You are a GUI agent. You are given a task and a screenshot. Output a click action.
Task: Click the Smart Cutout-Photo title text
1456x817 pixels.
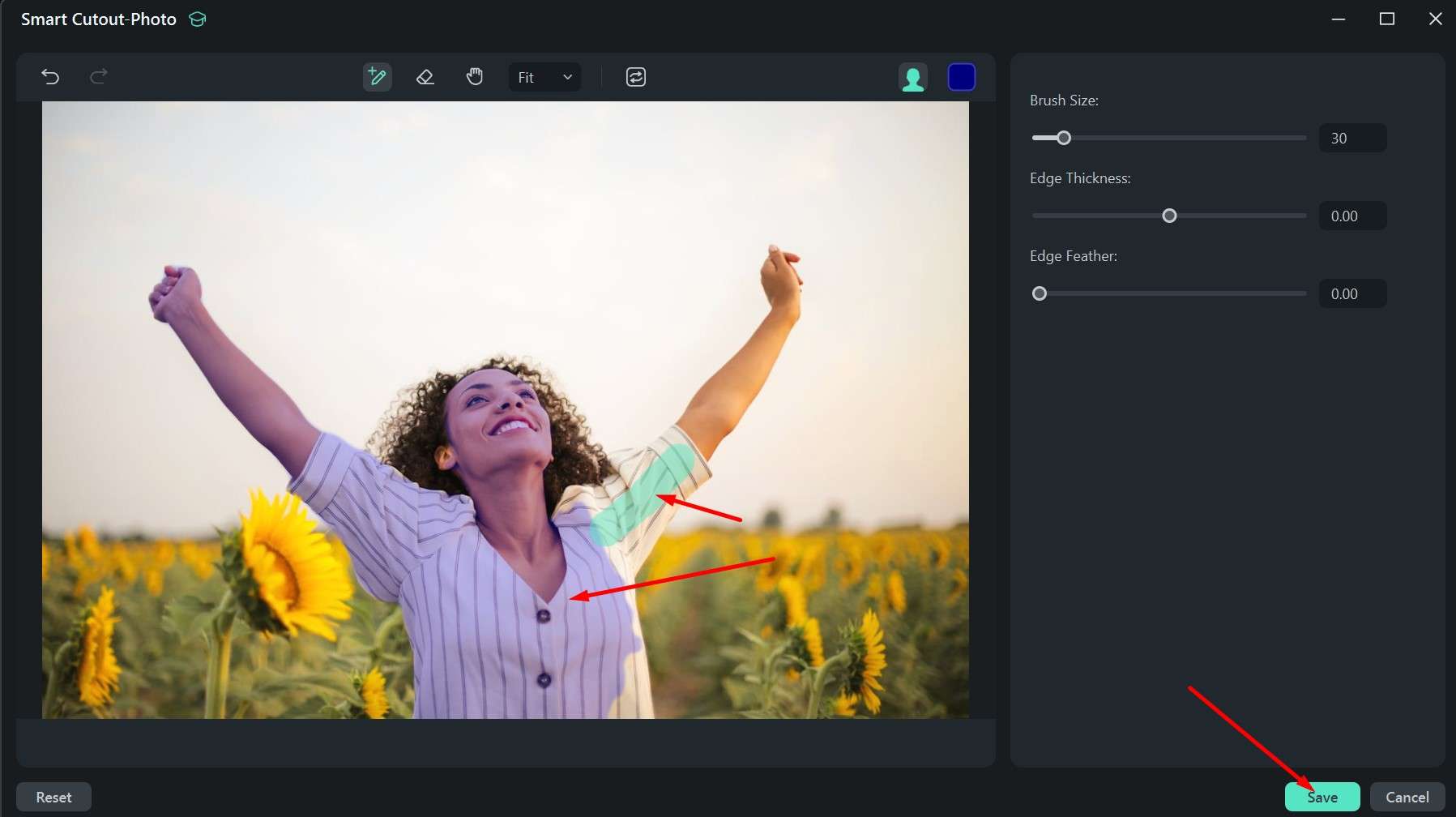pos(99,19)
